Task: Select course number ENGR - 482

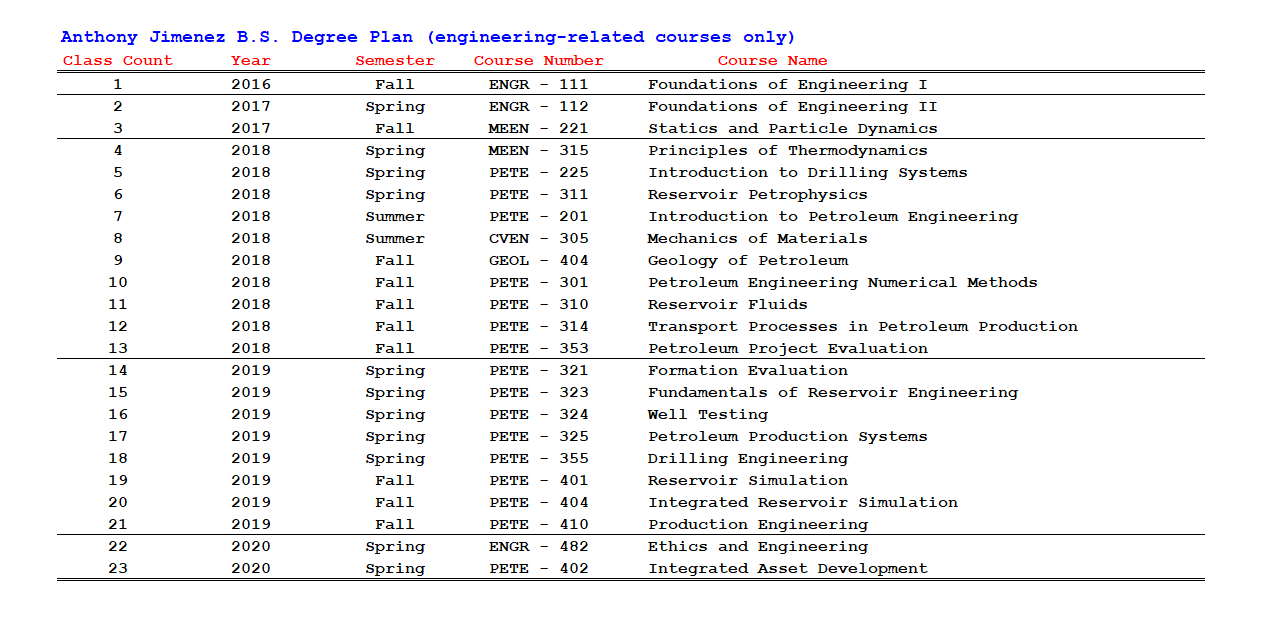Action: (539, 547)
